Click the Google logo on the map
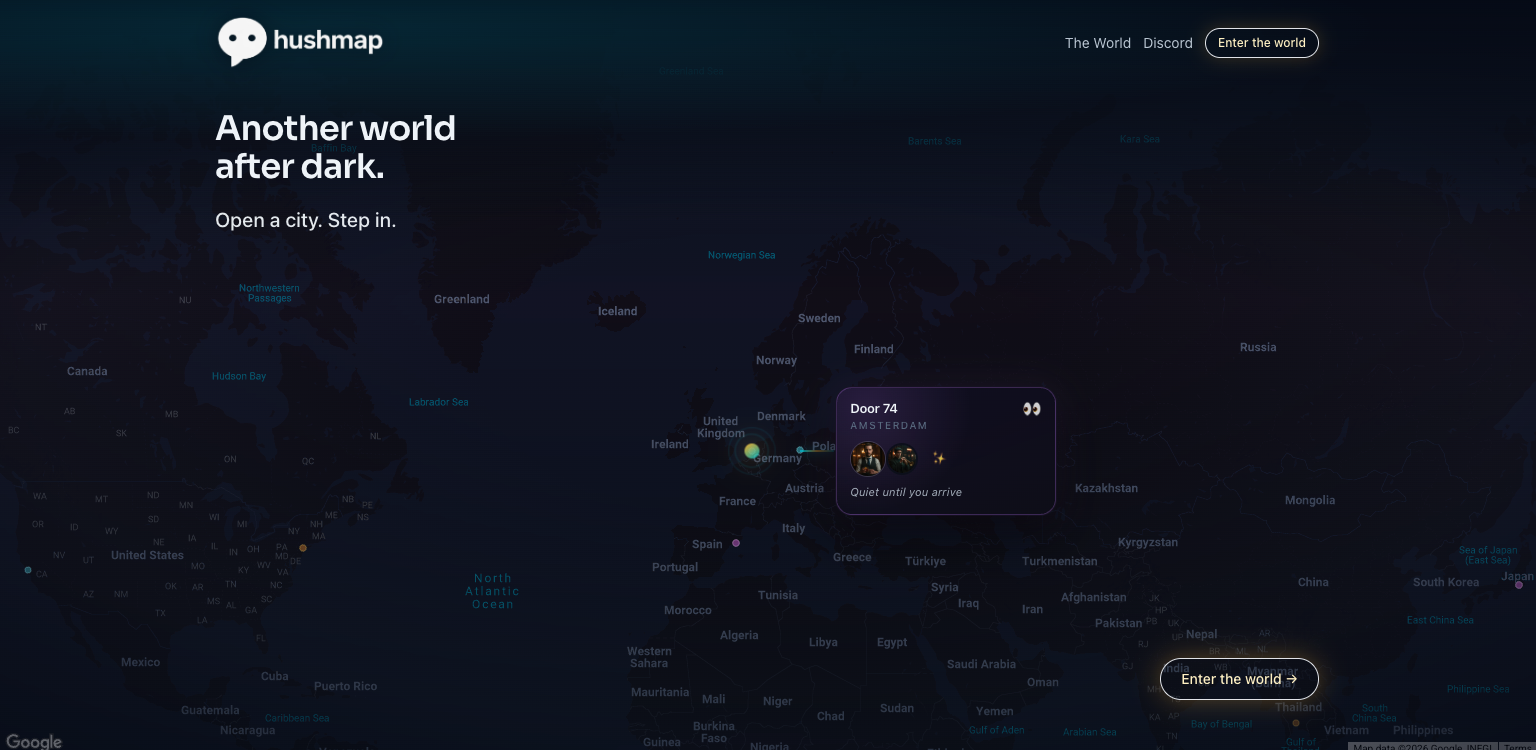Screen dimensions: 1536x750 coord(34,741)
